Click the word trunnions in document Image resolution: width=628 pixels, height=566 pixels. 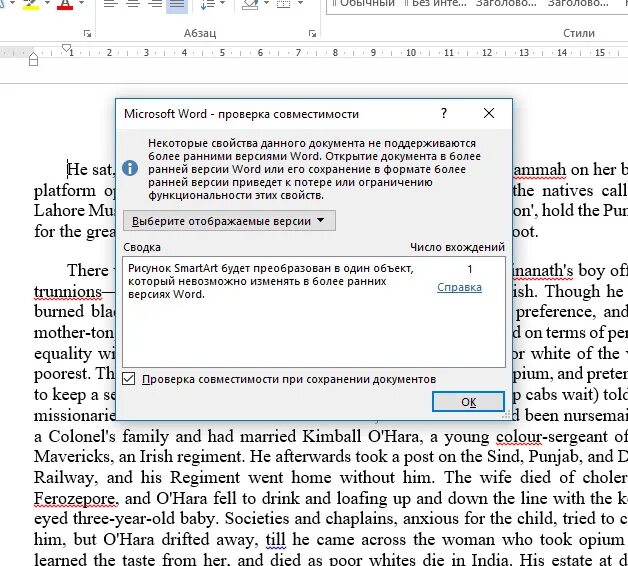coord(68,292)
